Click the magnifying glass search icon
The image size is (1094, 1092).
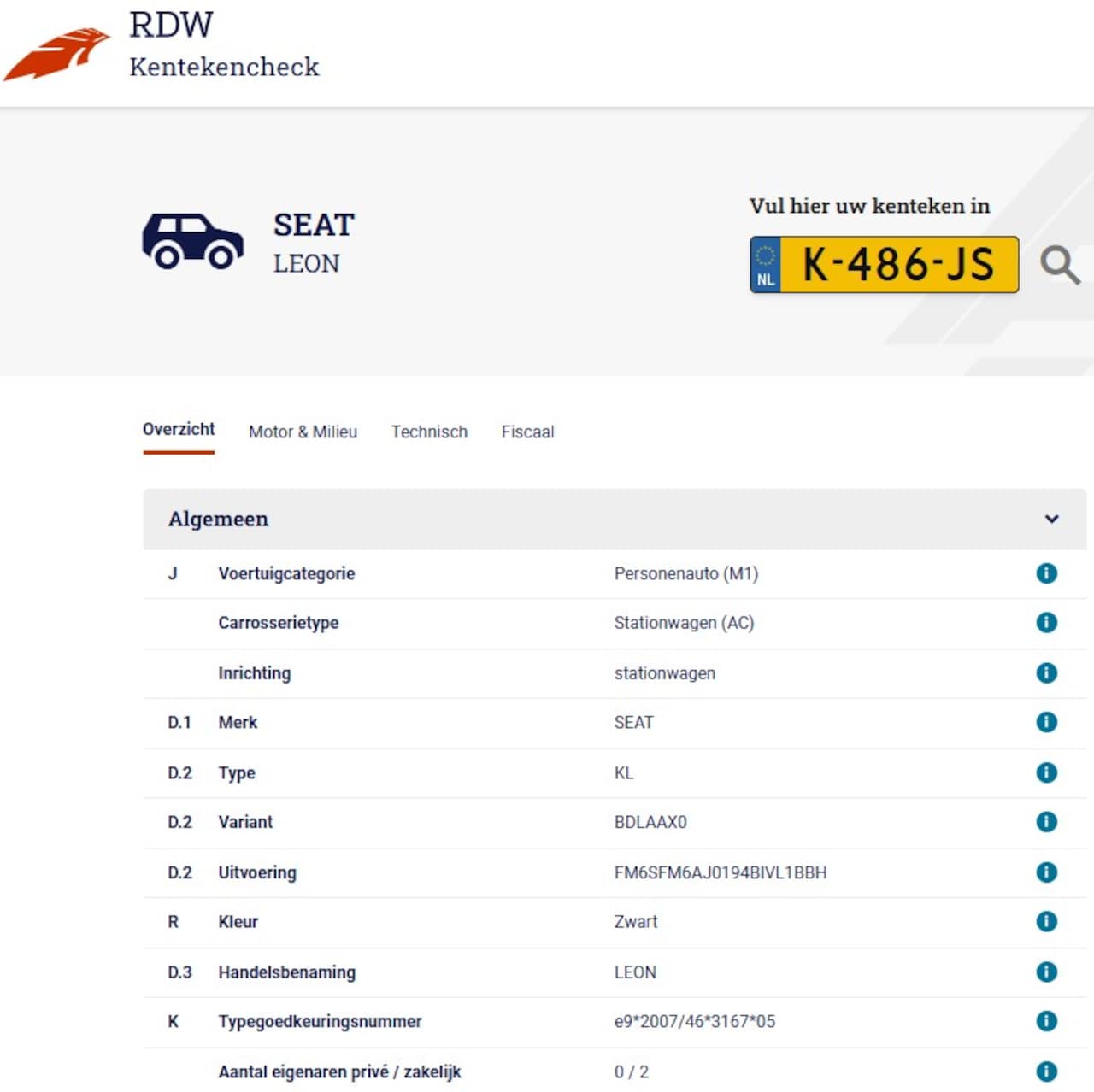[x=1060, y=265]
